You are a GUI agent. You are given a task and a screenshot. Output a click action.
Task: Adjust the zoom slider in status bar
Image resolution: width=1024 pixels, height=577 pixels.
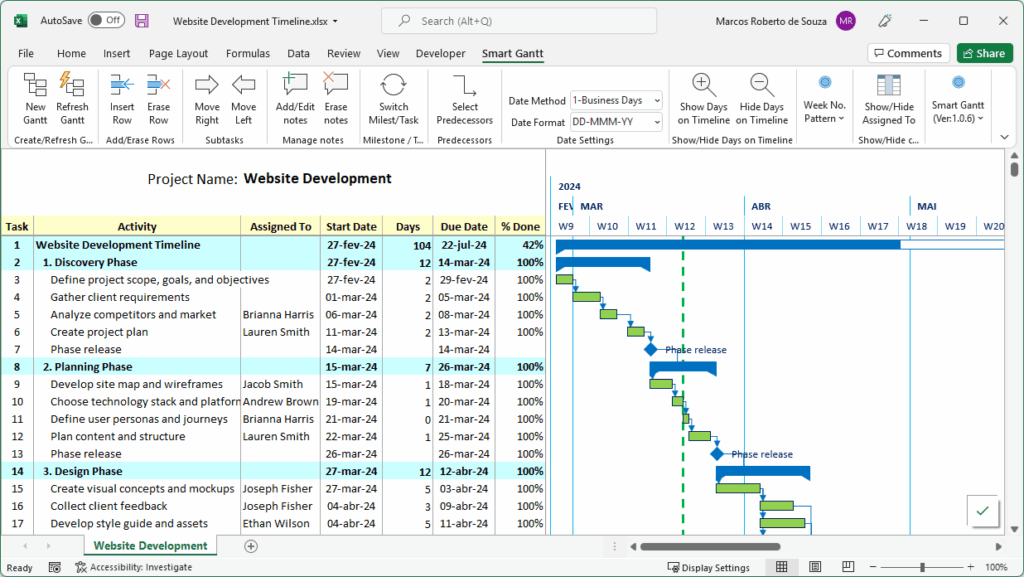coord(922,567)
